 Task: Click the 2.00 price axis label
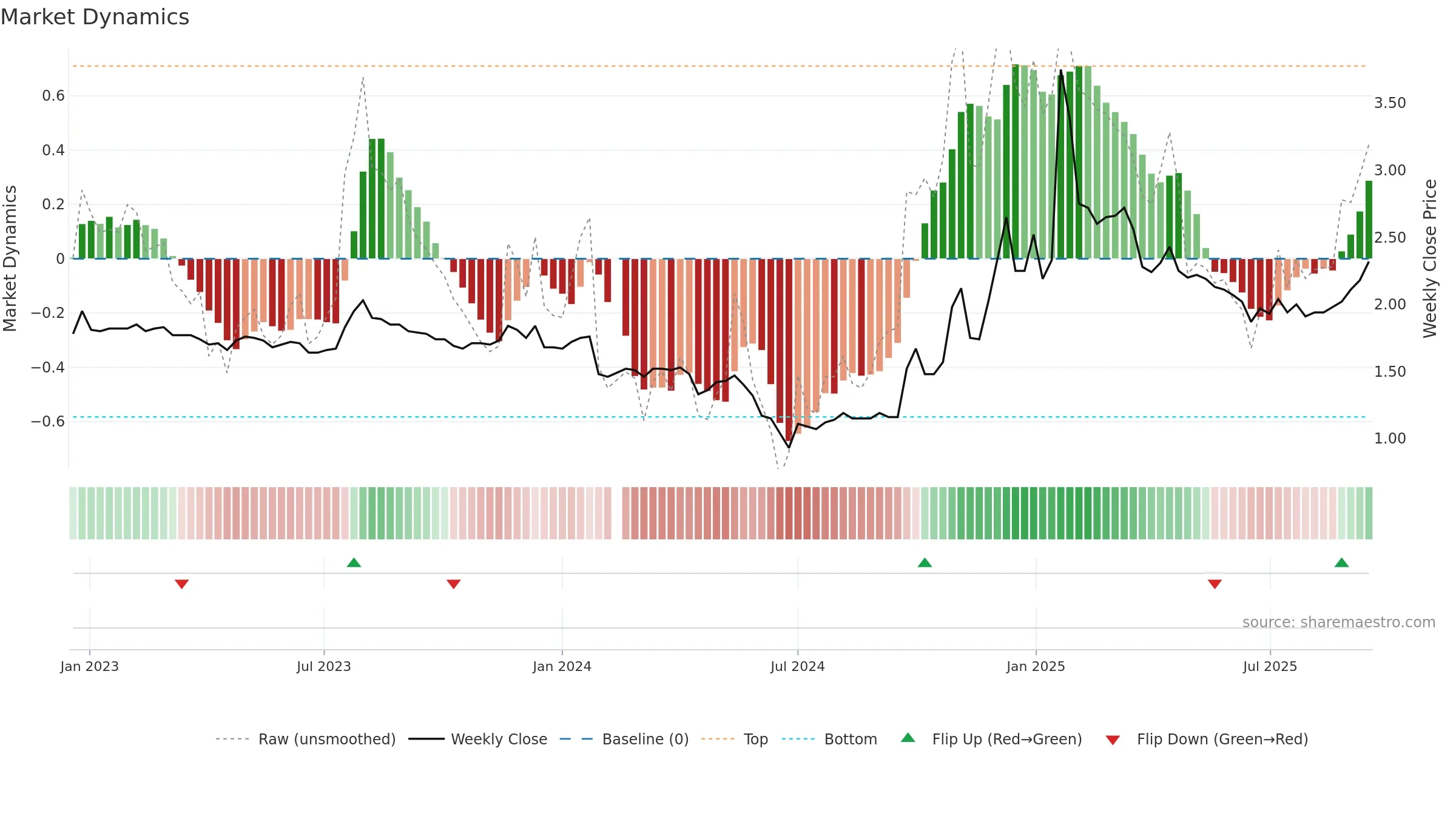[1390, 304]
